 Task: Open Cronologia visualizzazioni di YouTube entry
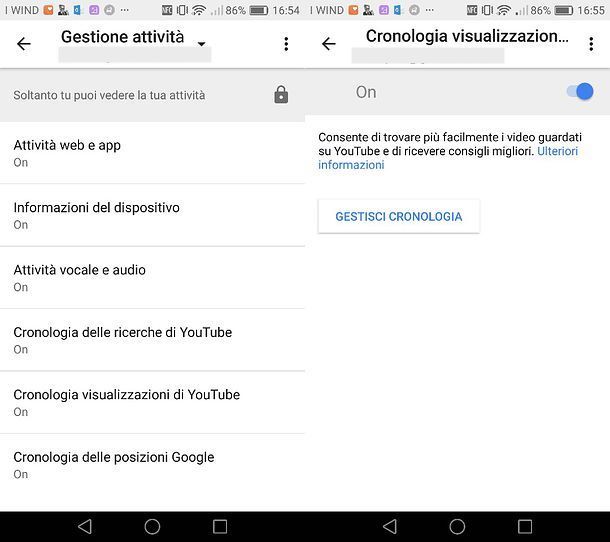click(x=152, y=402)
